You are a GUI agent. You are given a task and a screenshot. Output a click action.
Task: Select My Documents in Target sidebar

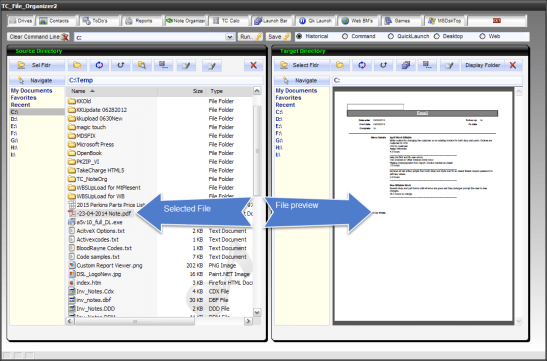coord(296,91)
